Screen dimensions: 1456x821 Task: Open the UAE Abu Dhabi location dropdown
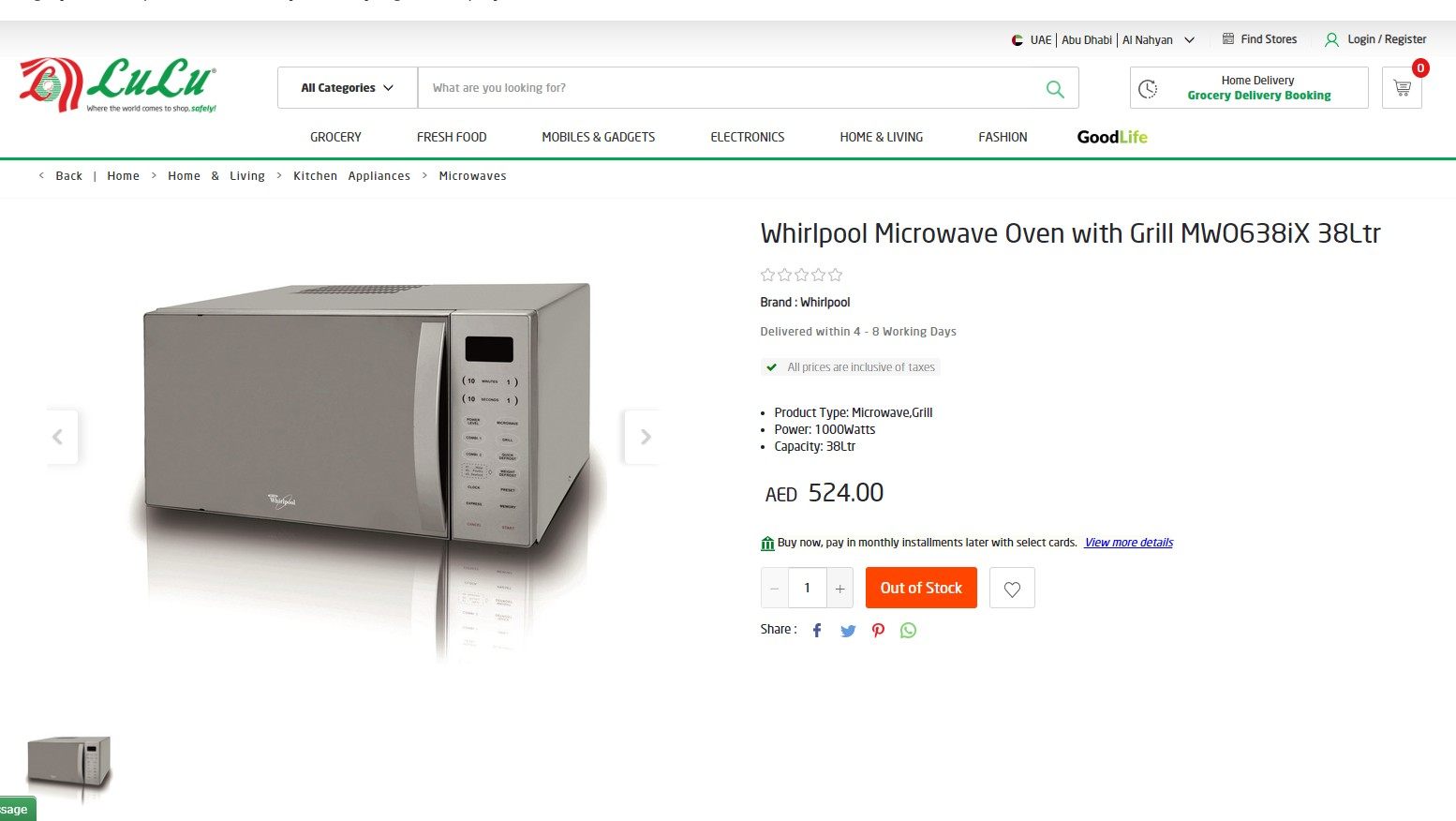pyautogui.click(x=1103, y=40)
